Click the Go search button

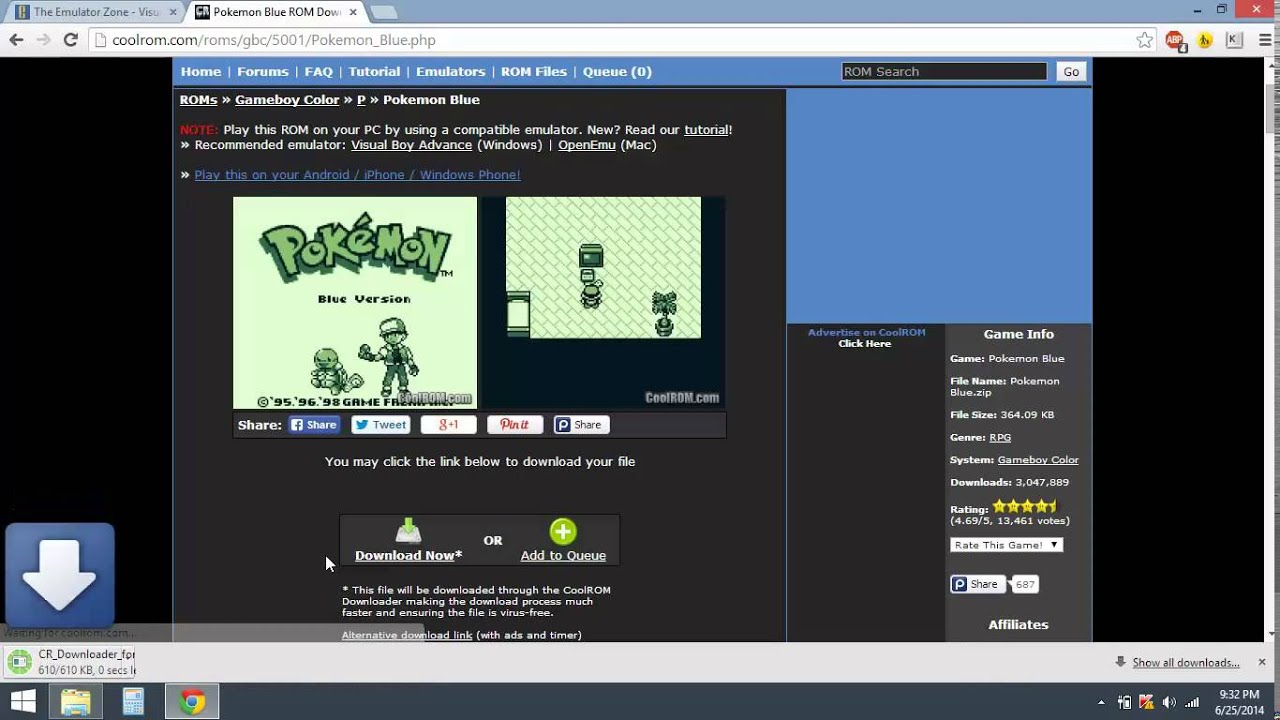(x=1071, y=72)
